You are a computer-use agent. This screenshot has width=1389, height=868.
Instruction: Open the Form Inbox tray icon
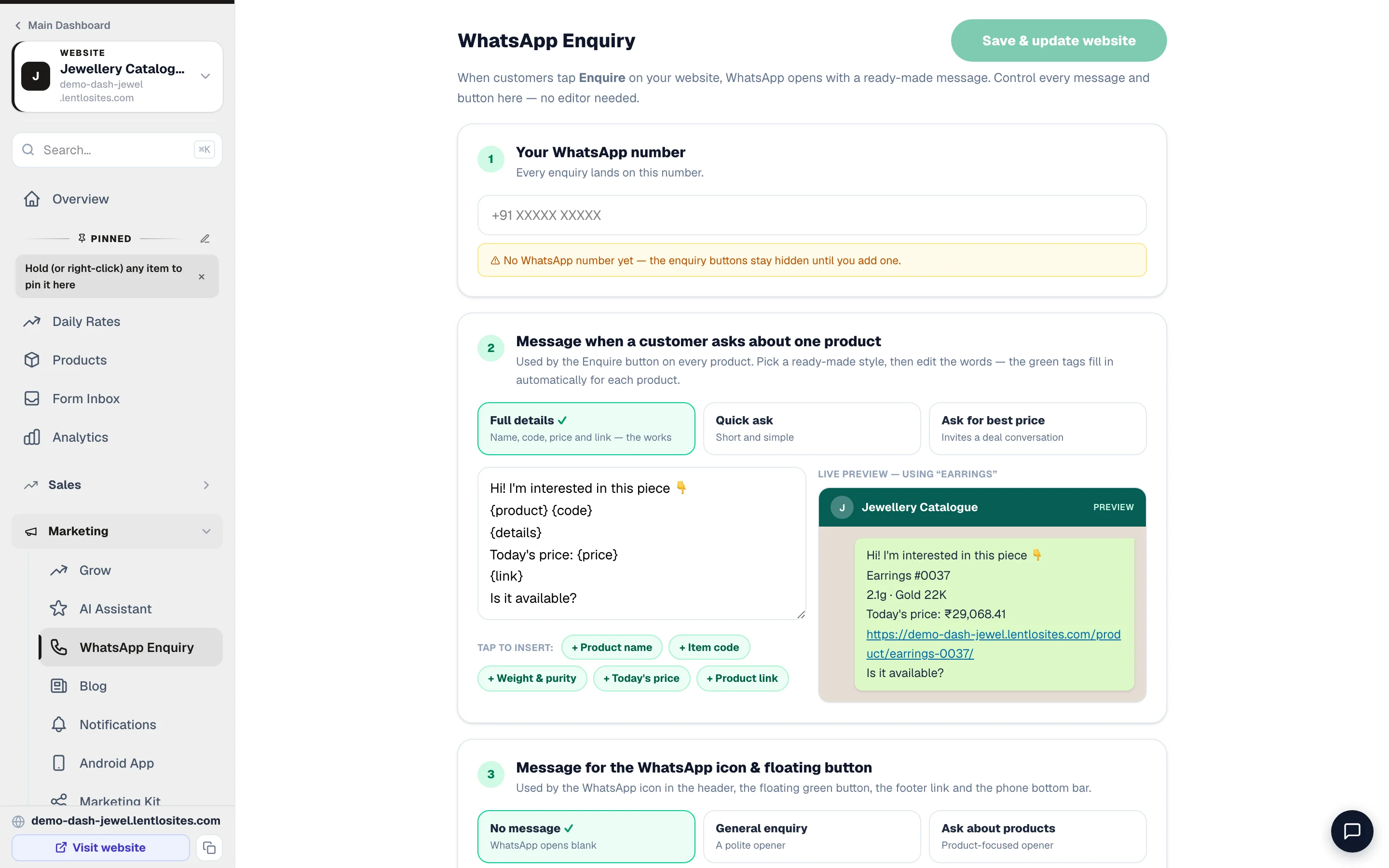pyautogui.click(x=31, y=398)
